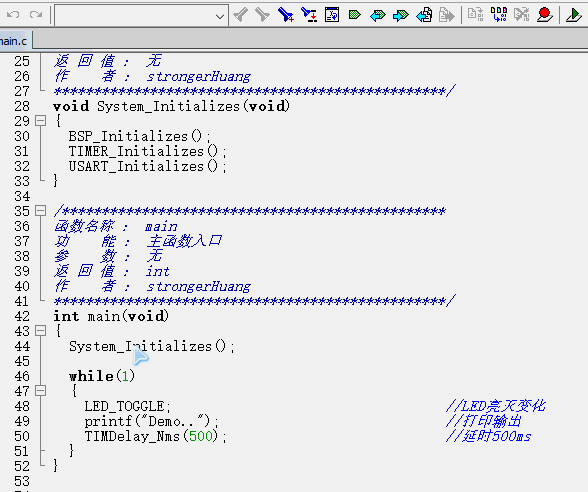Collapse the comment block at line 35
The image size is (588, 492).
coord(40,211)
